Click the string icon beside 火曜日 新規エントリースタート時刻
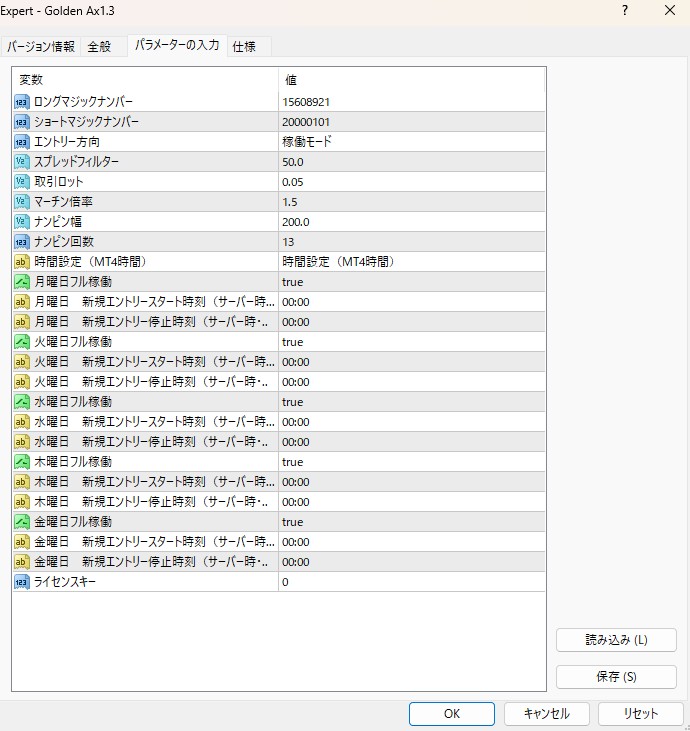Screen dimensions: 690x731 pos(21,362)
